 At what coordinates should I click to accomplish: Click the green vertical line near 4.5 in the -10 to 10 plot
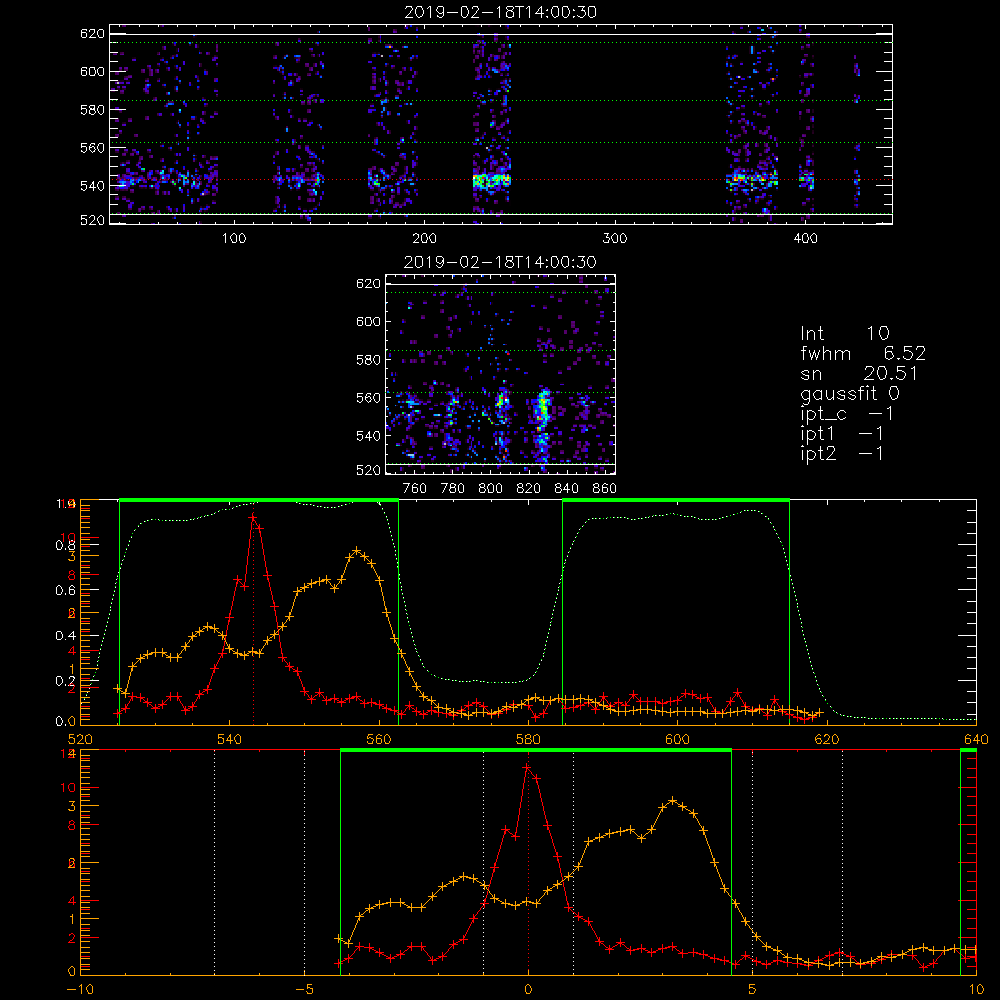[732, 862]
